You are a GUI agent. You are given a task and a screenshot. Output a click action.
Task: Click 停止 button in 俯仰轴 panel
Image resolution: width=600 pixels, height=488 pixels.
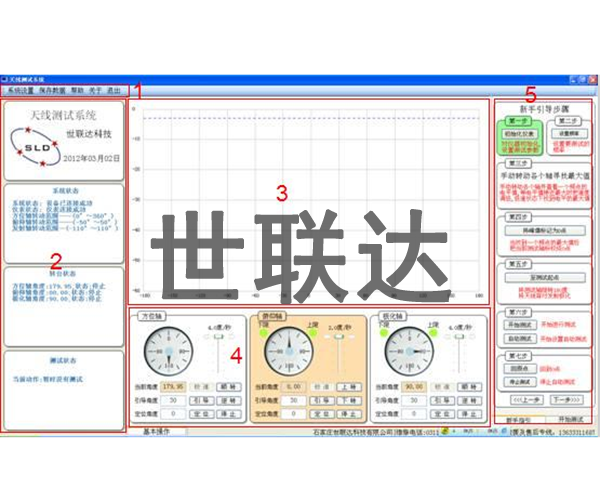pos(349,414)
